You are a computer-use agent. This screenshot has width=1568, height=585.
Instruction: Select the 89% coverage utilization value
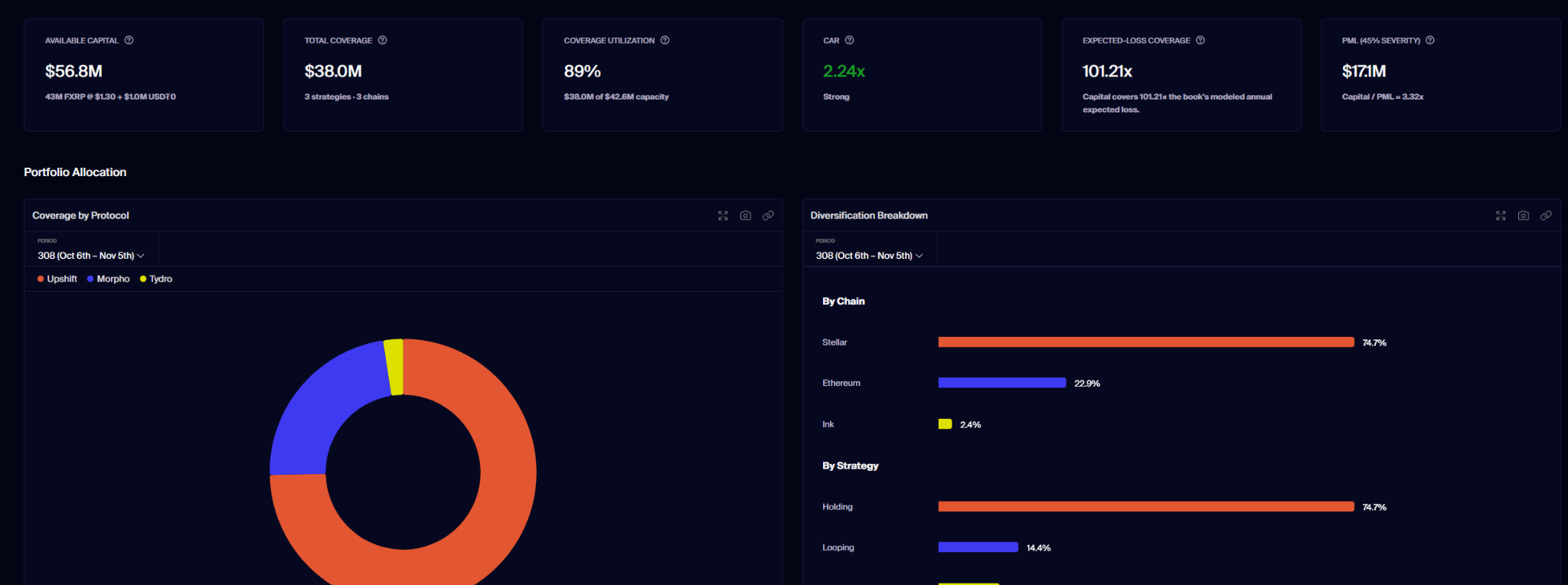tap(582, 71)
